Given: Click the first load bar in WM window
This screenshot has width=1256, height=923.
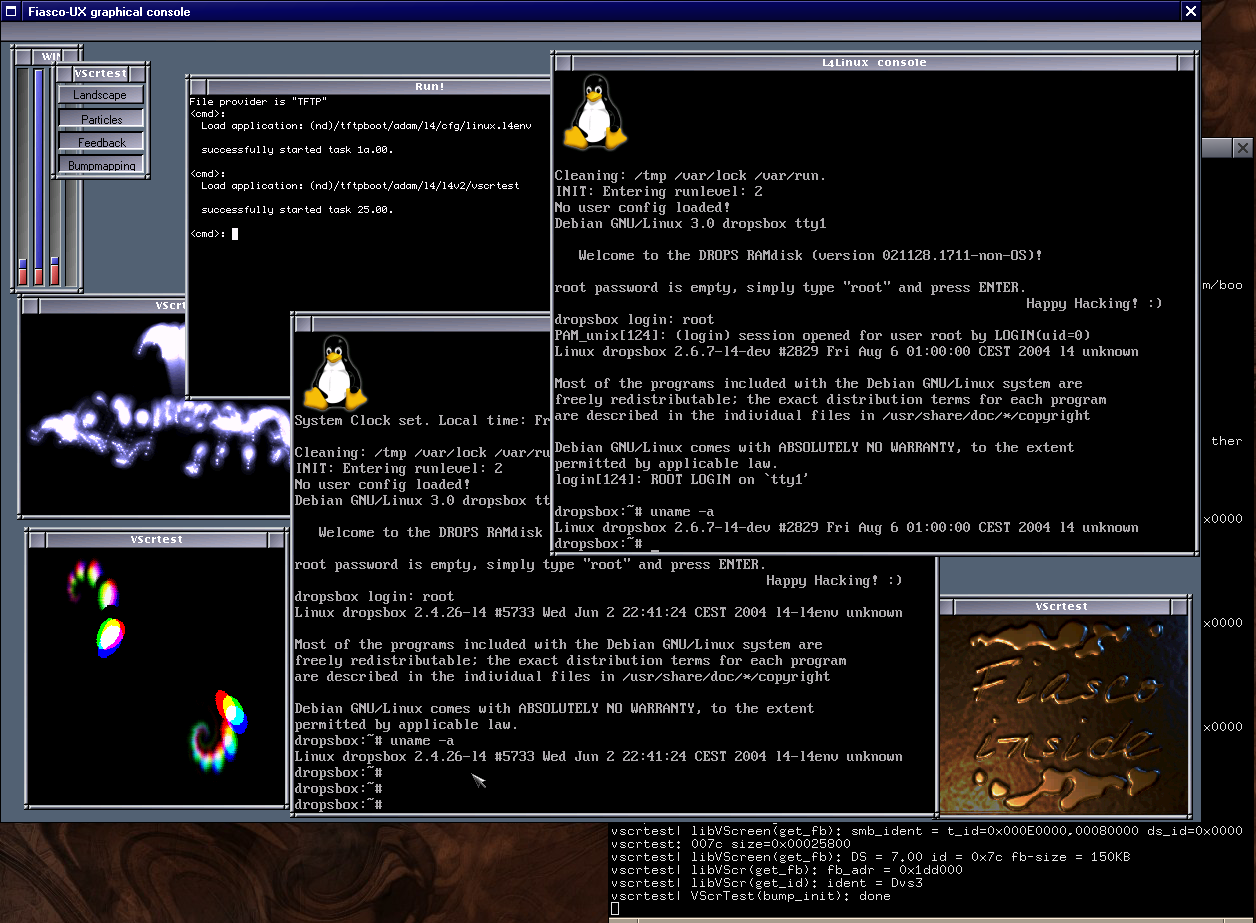Looking at the screenshot, I should 22,176.
